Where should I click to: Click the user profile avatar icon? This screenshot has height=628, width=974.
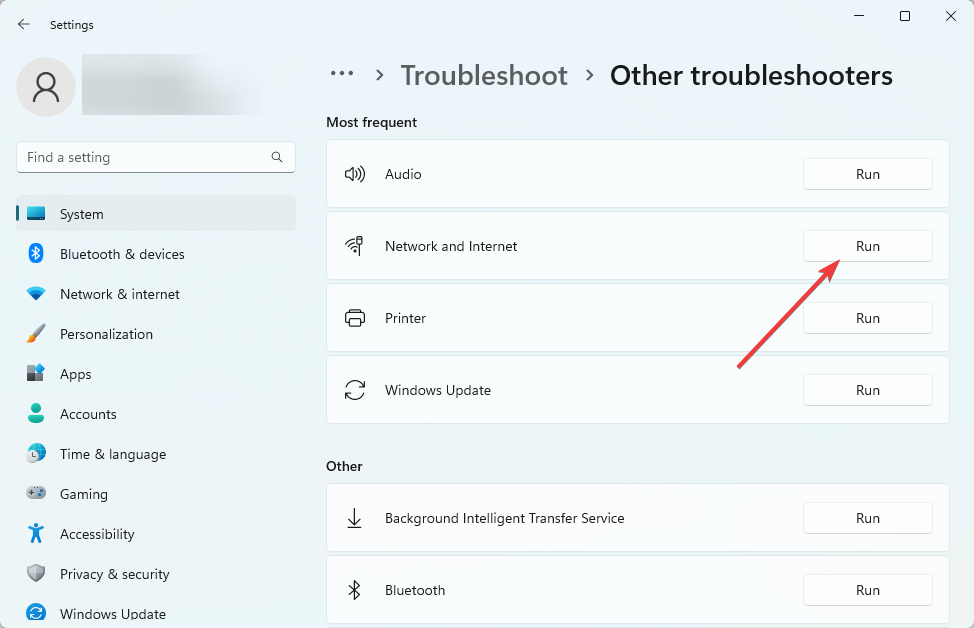point(46,87)
